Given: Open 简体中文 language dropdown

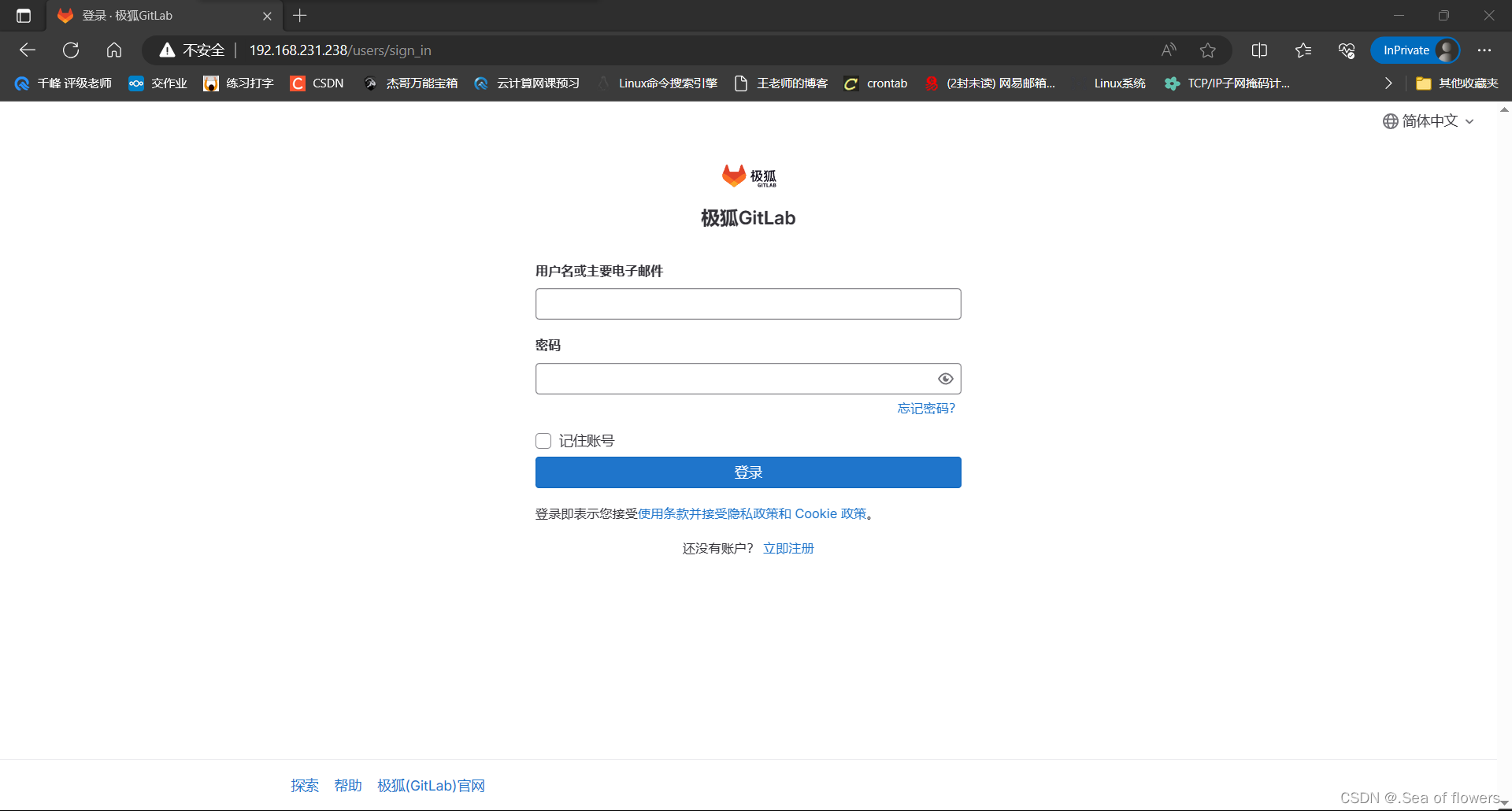Looking at the screenshot, I should [x=1429, y=121].
